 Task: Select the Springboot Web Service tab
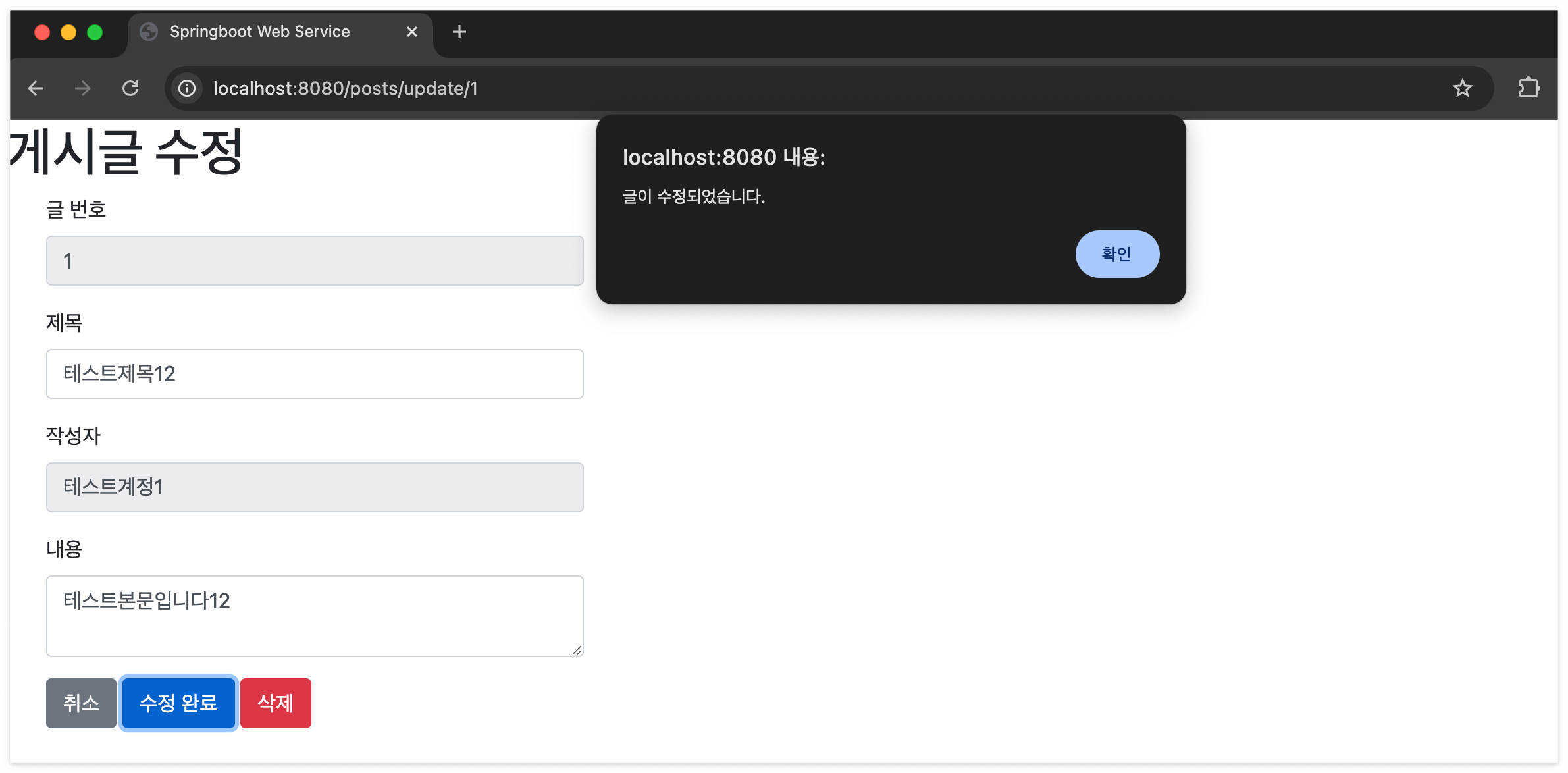pyautogui.click(x=259, y=32)
